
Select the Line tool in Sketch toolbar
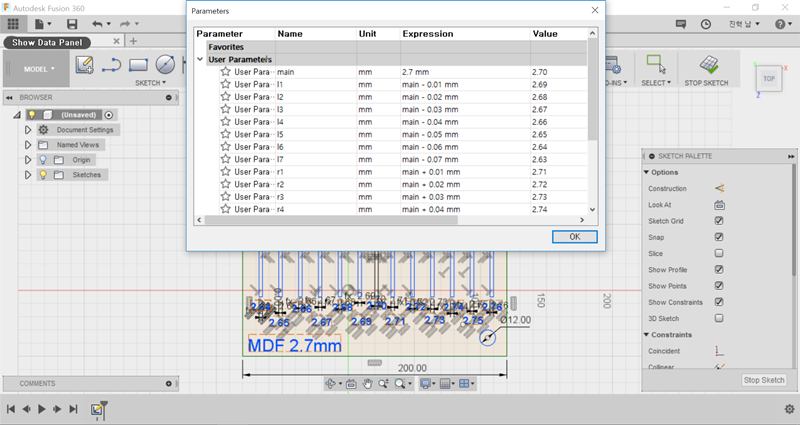click(x=111, y=65)
